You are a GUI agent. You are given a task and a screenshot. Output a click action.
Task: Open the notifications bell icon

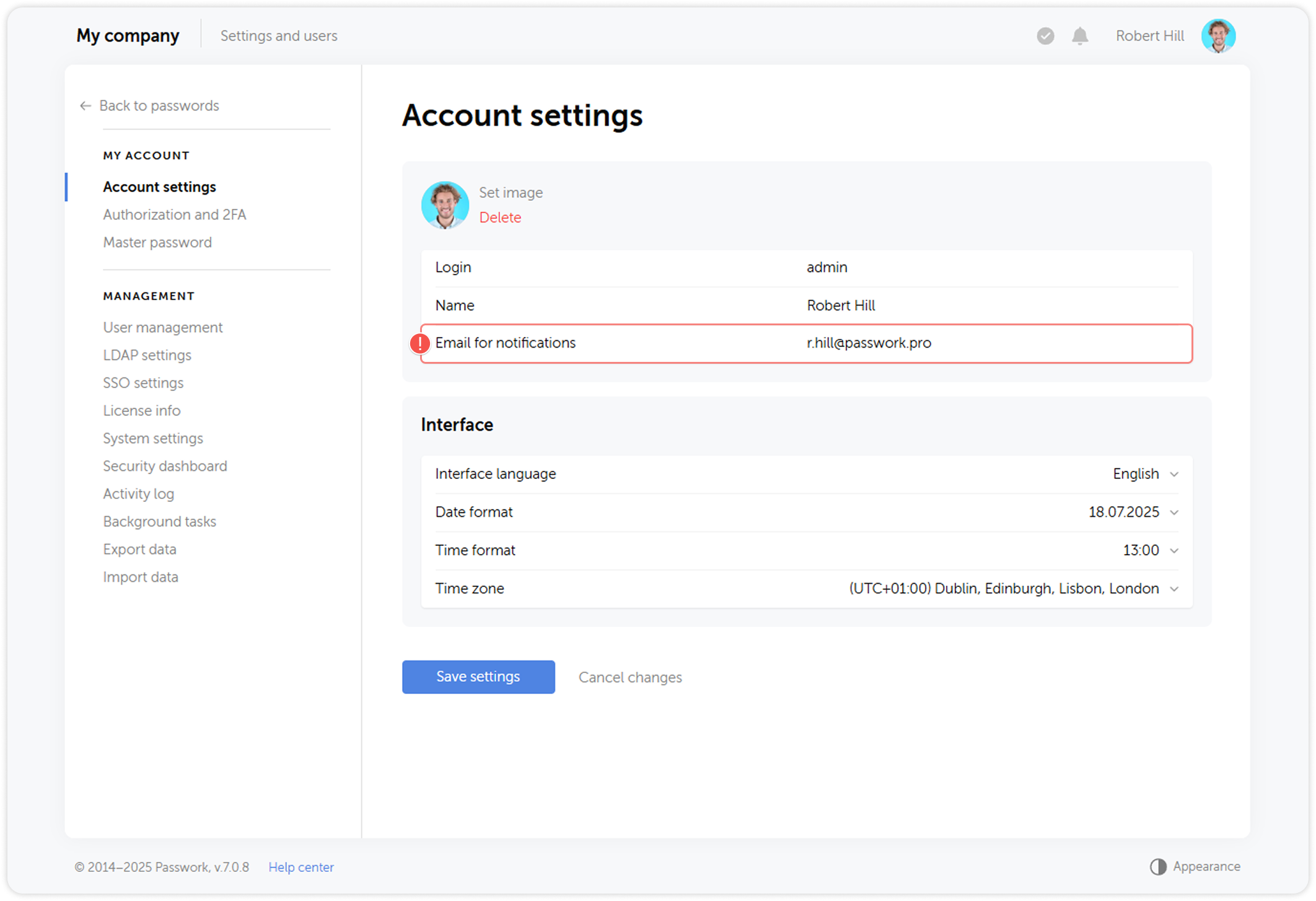coord(1079,35)
